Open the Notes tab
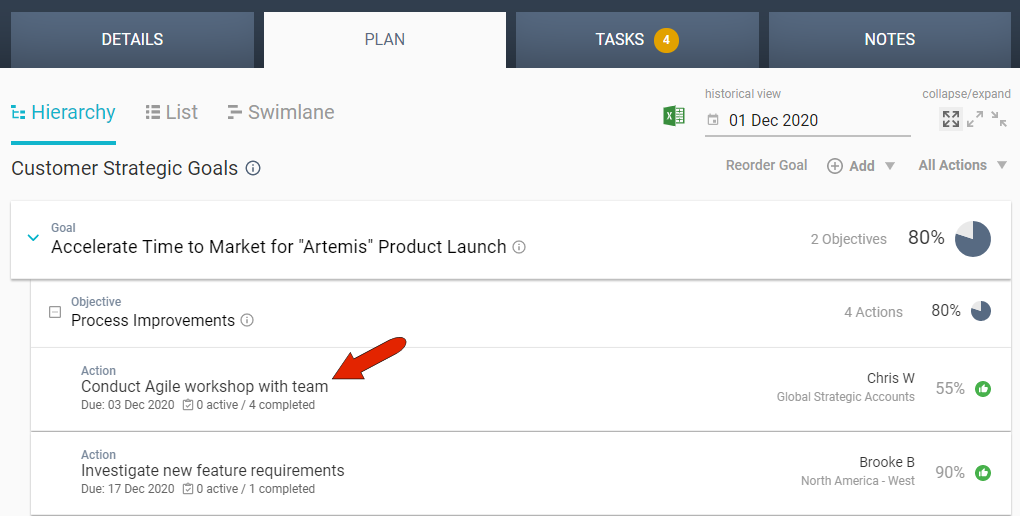Screen dimensions: 1020x516 pyautogui.click(x=889, y=40)
